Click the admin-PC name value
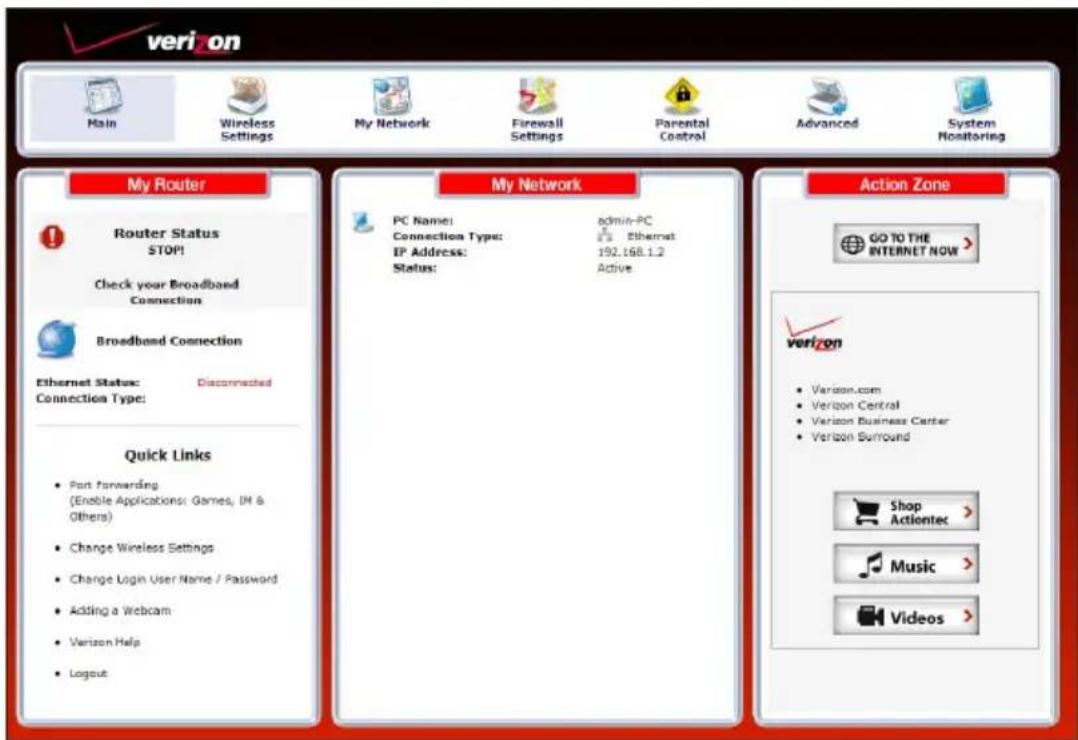 tap(624, 221)
